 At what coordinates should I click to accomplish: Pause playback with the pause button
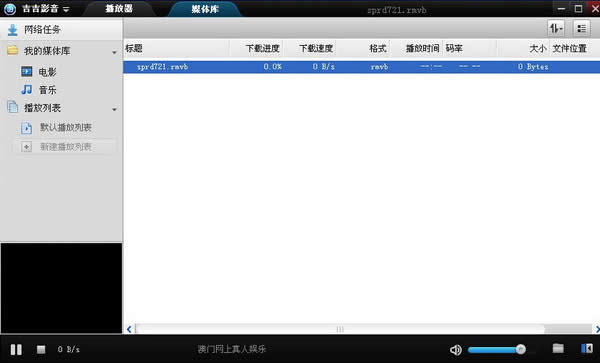point(16,349)
